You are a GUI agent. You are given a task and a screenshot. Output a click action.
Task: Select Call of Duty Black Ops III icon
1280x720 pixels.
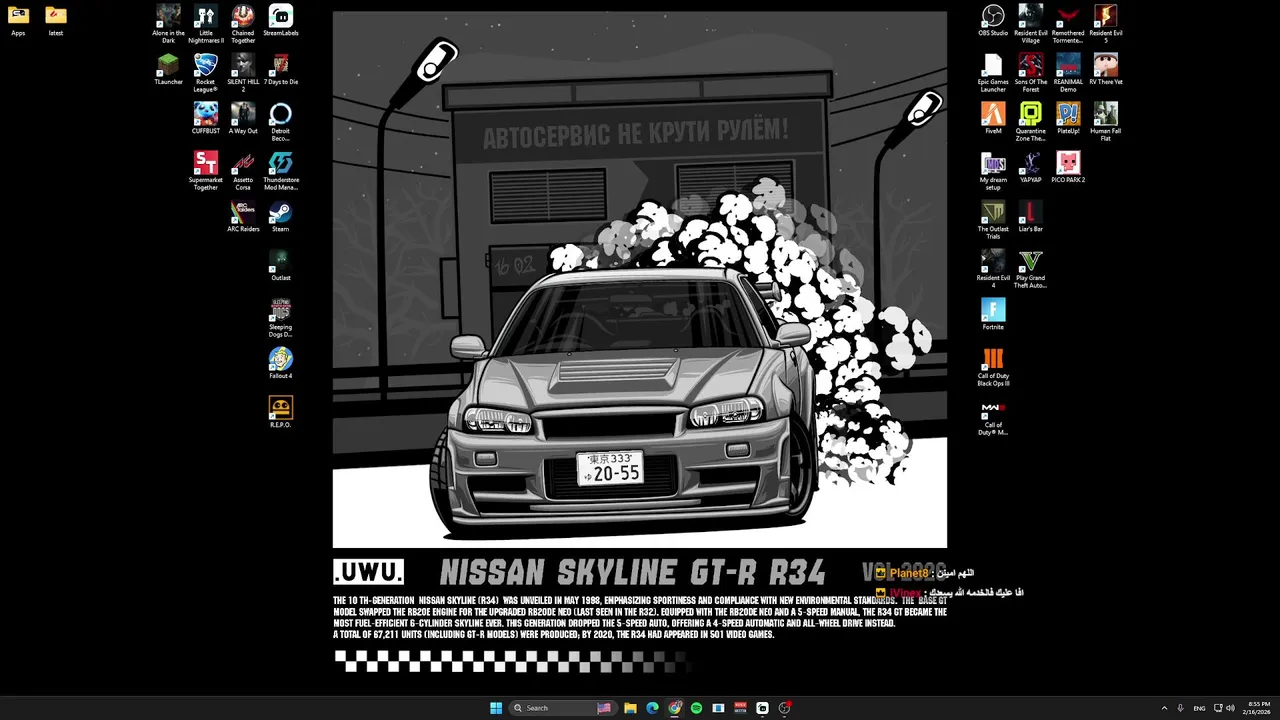click(993, 367)
